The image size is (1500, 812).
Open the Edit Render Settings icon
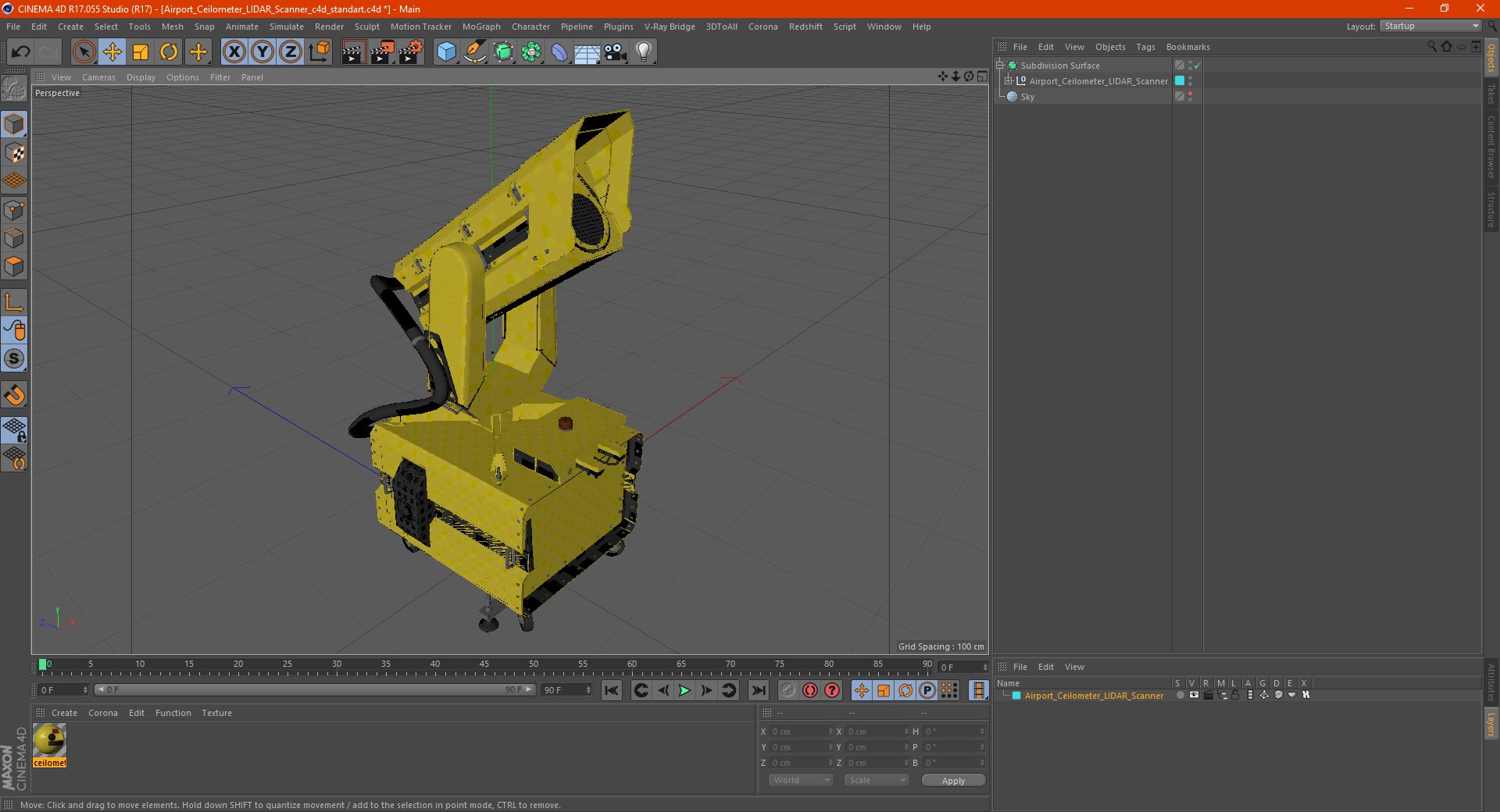click(410, 52)
